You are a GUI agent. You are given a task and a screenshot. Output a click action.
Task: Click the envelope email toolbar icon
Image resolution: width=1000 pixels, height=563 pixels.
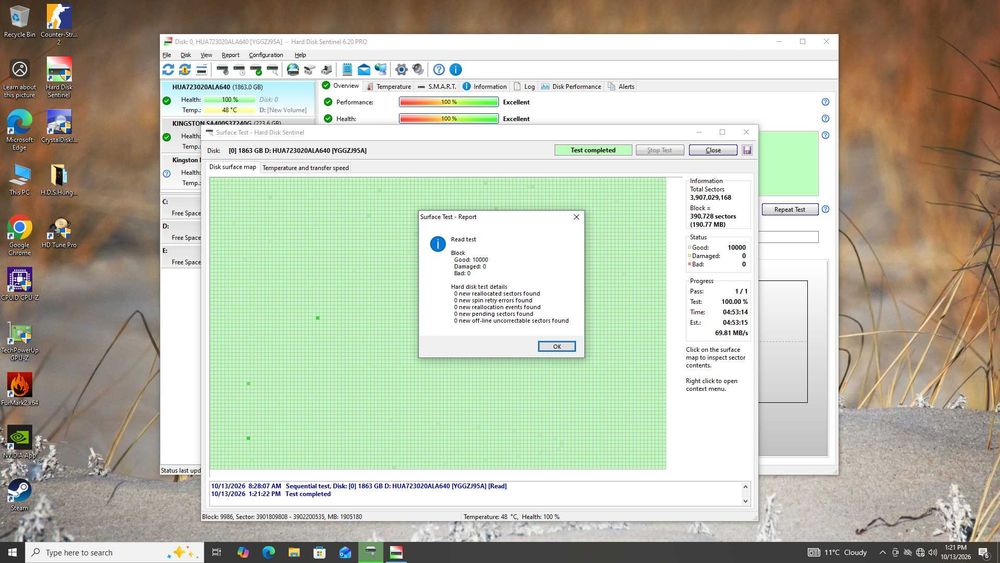(x=364, y=69)
